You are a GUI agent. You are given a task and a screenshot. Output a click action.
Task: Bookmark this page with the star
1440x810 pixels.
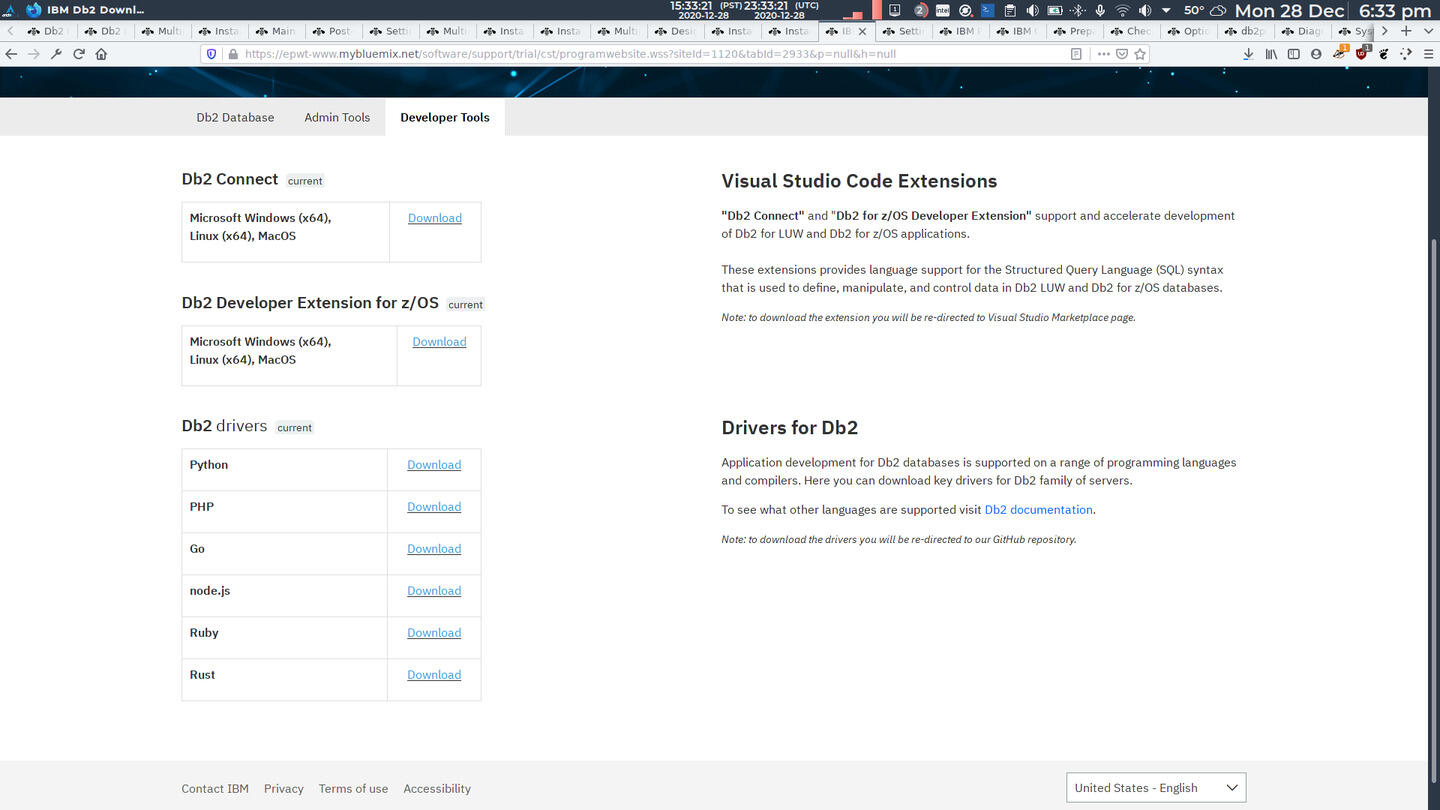click(1140, 54)
